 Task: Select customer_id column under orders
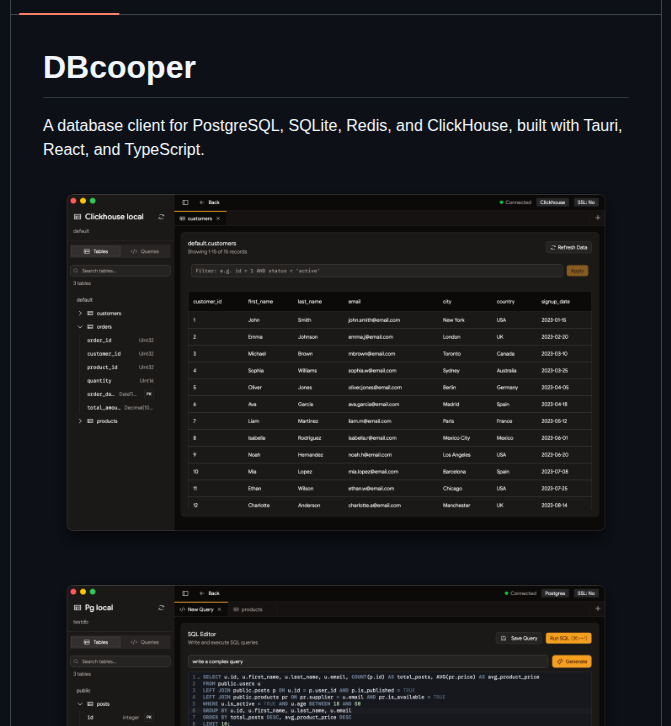pos(120,354)
